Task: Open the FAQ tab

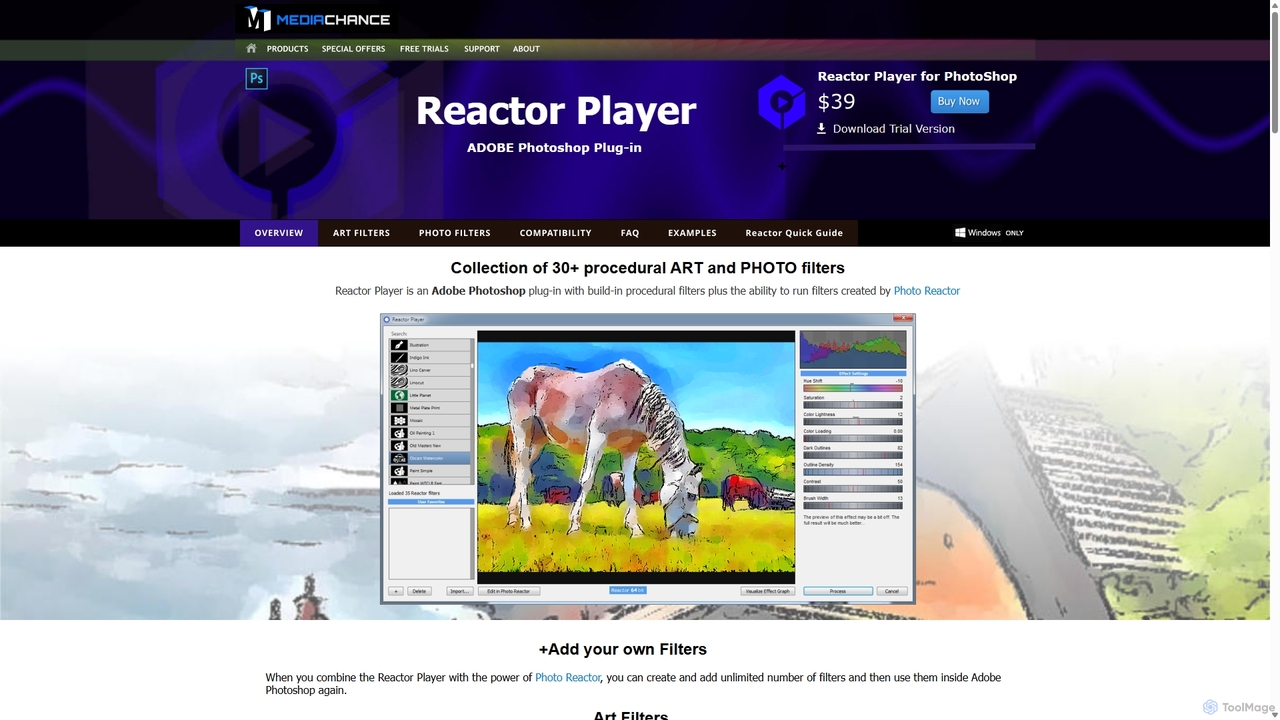Action: pyautogui.click(x=629, y=233)
